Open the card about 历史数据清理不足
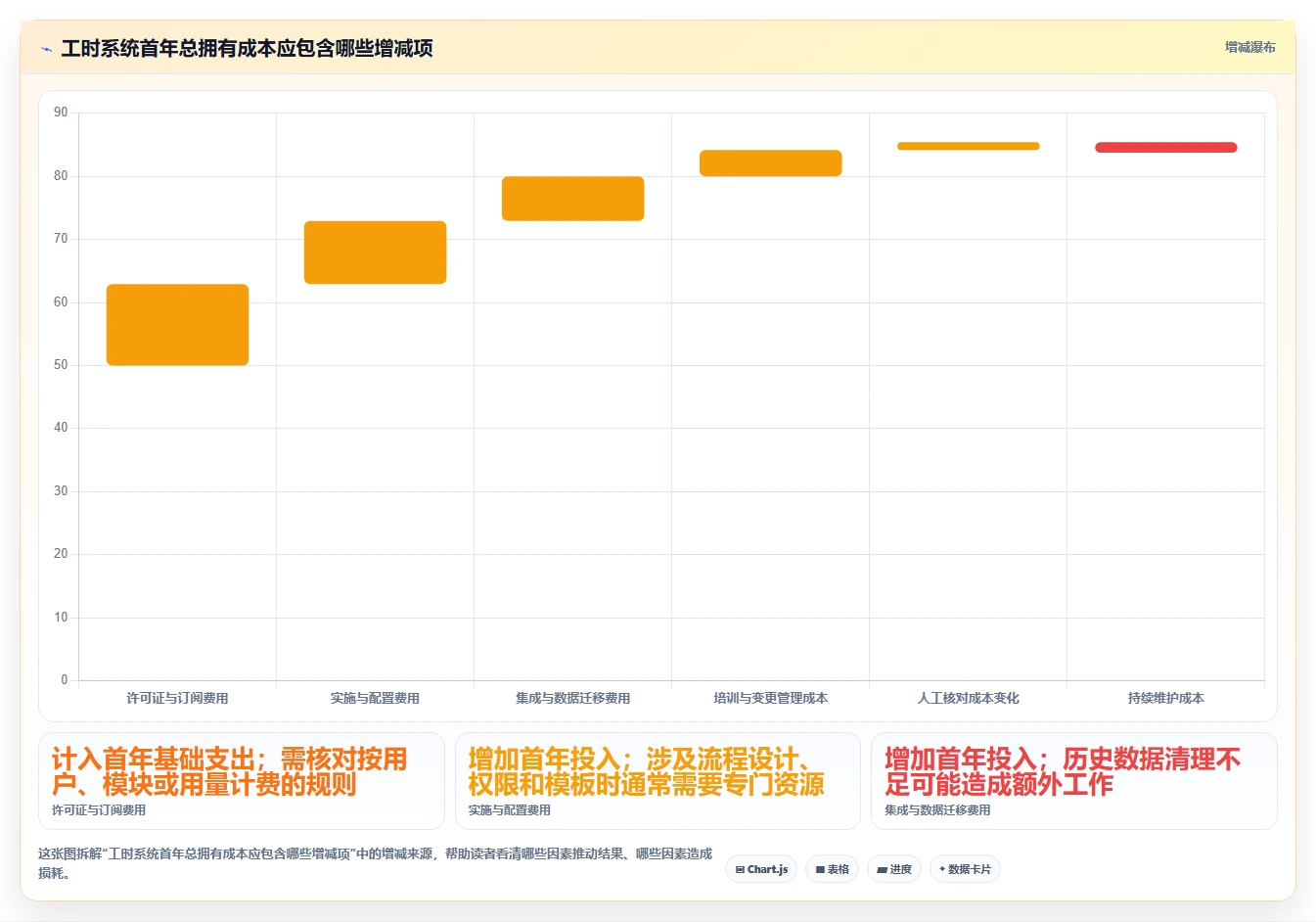Viewport: 1316px width, 922px height. [x=1074, y=781]
